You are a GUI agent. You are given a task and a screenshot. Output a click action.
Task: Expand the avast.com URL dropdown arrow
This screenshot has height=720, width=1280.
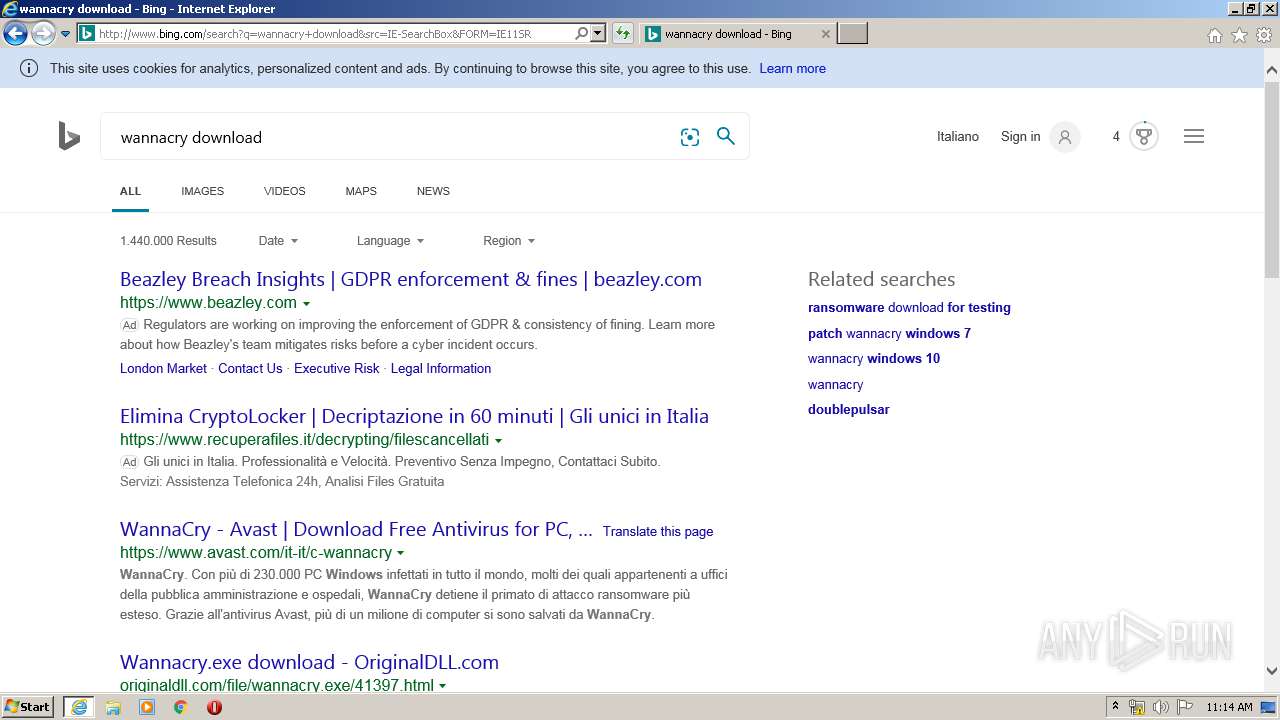[401, 553]
